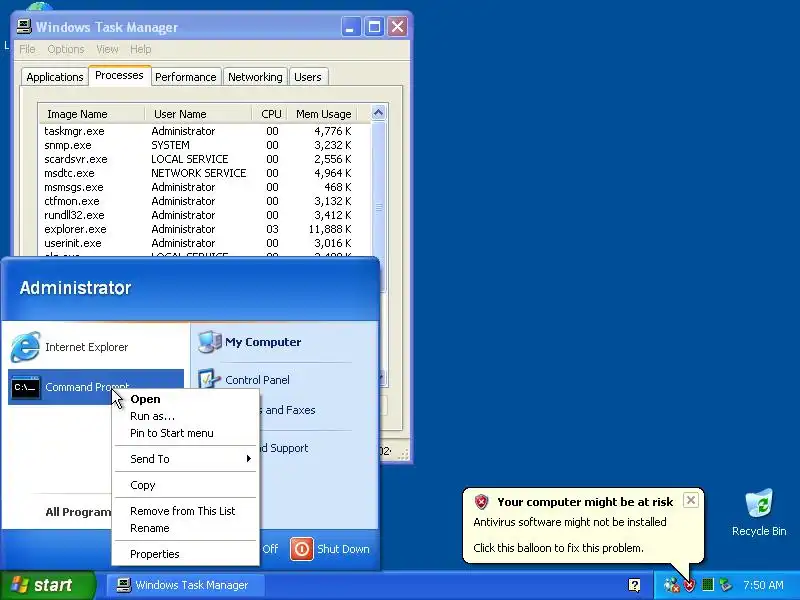Viewport: 800px width, 600px height.
Task: Sort by Mem Usage column header
Action: 322,114
